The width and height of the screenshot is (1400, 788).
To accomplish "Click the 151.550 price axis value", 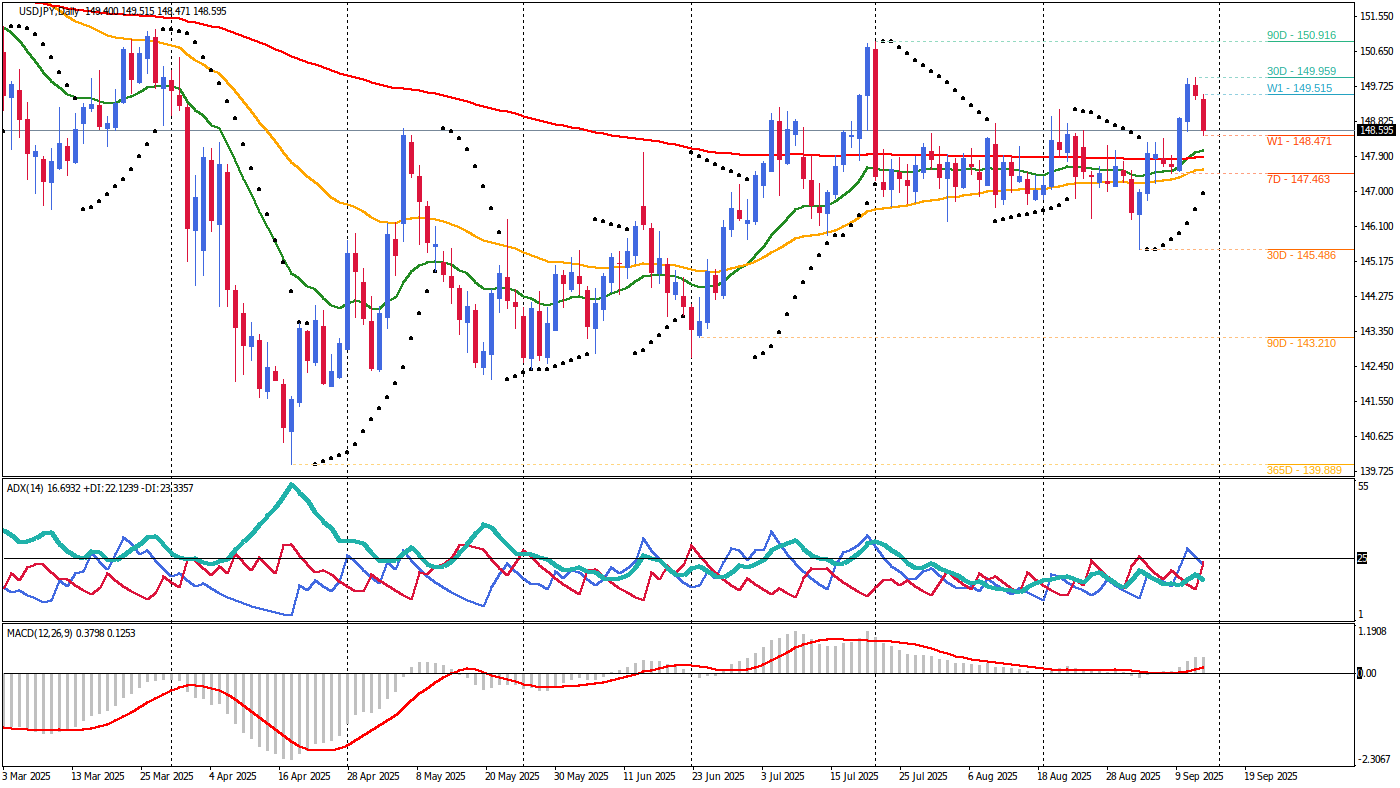I will (x=1377, y=16).
